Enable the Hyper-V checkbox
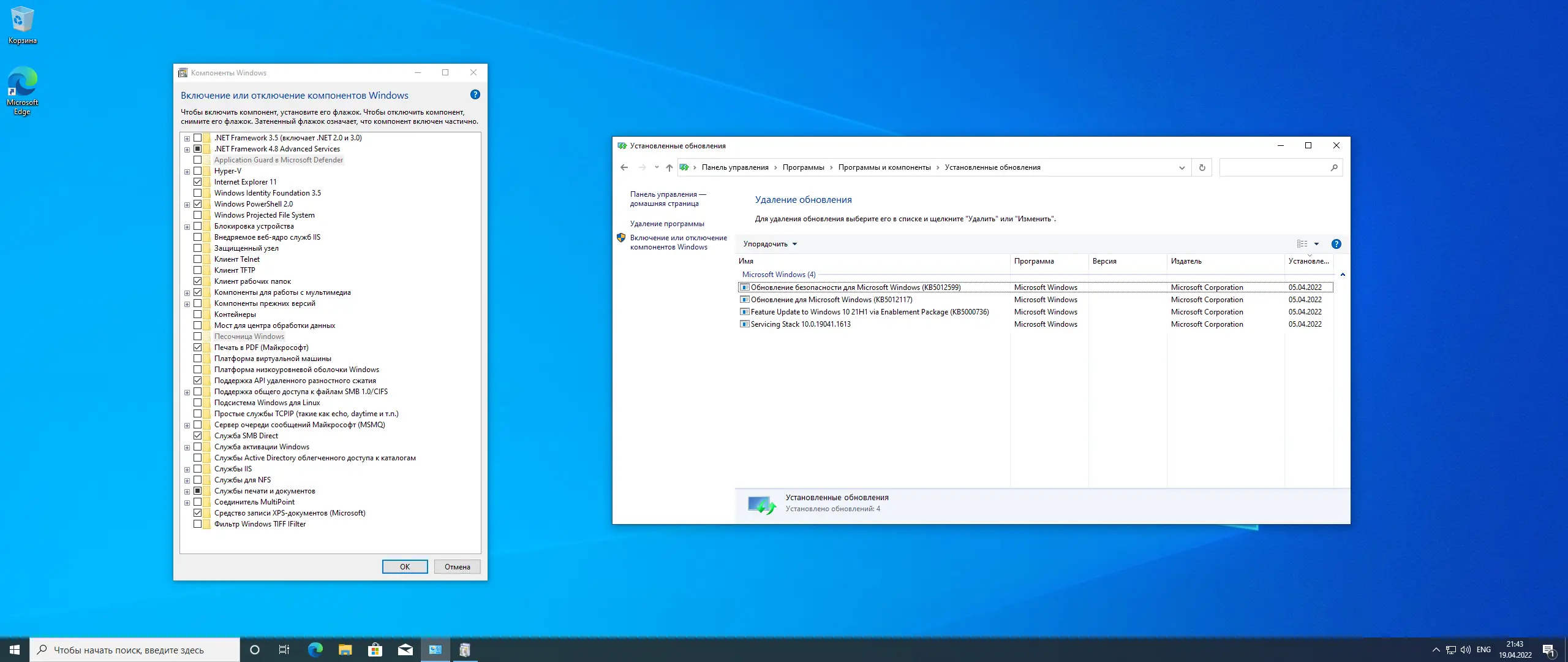This screenshot has width=1568, height=662. pyautogui.click(x=198, y=171)
